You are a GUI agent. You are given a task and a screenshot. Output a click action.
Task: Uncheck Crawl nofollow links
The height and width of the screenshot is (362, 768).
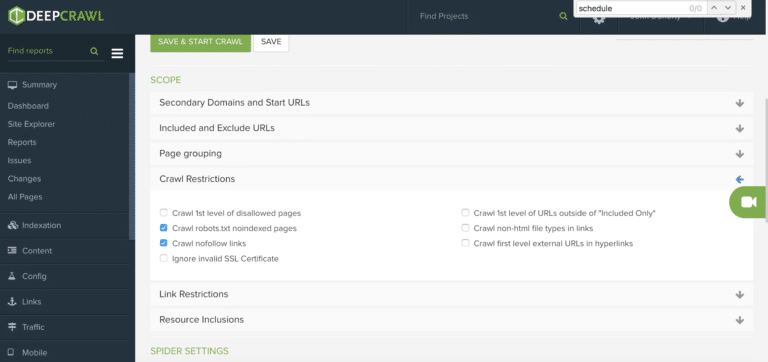click(164, 243)
